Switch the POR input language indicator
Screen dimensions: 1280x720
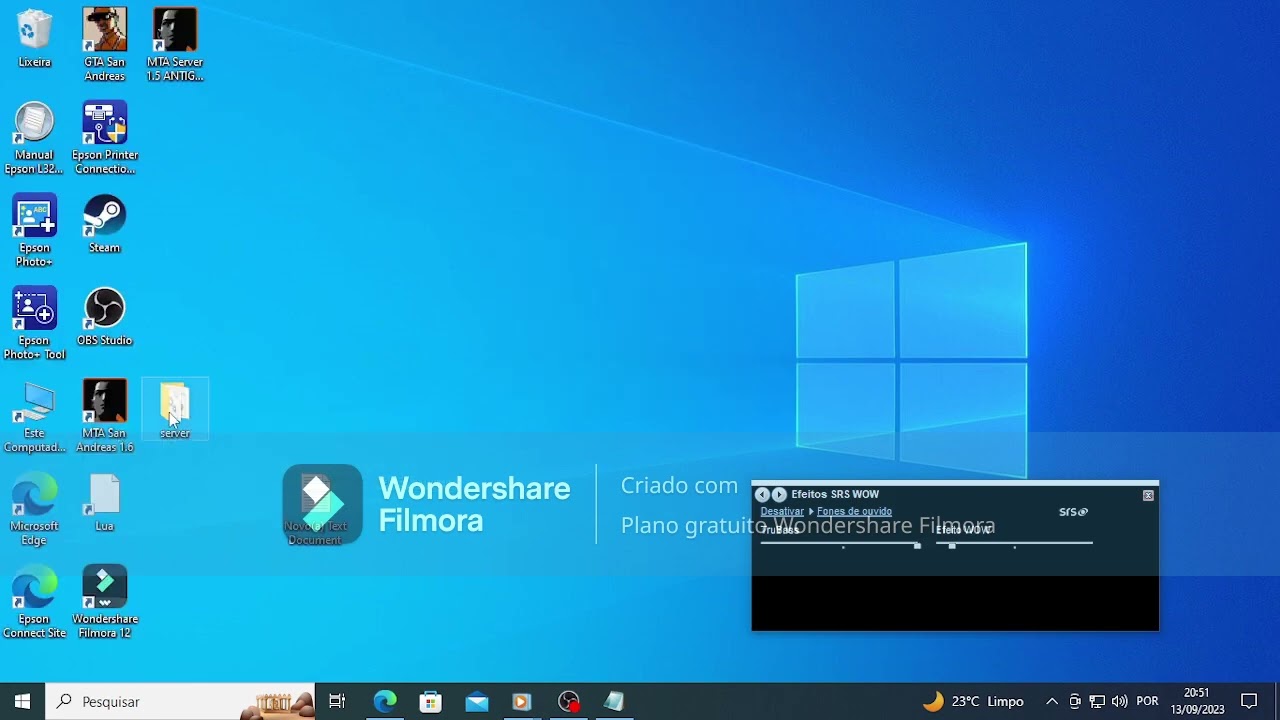(x=1147, y=701)
